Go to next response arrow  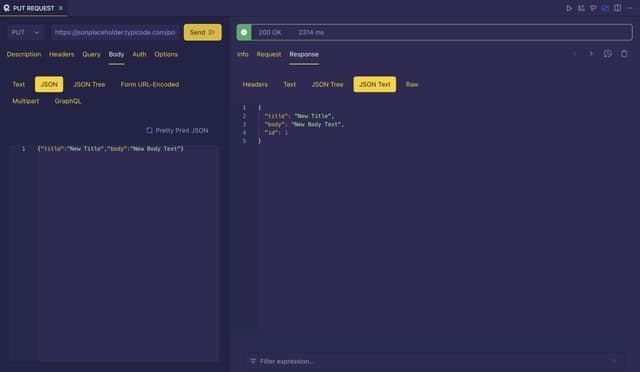(591, 54)
